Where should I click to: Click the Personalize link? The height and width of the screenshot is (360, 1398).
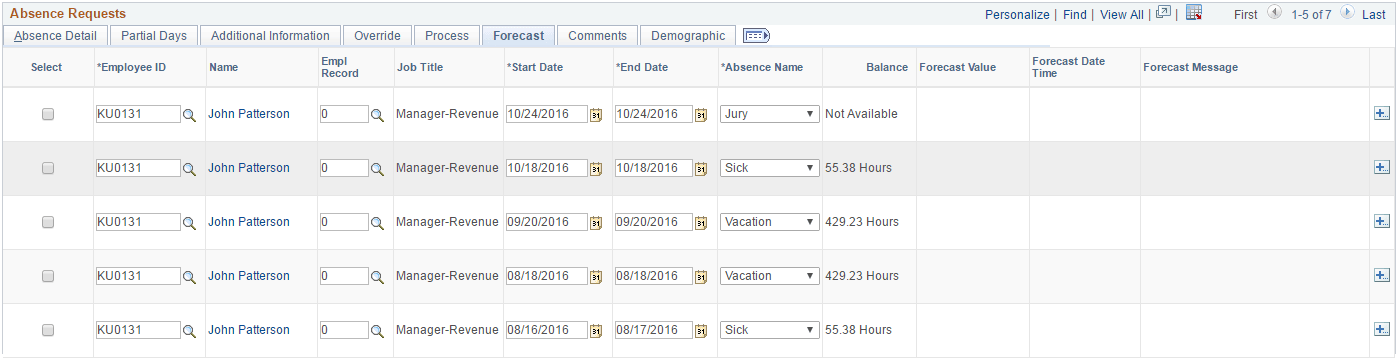pos(1017,15)
